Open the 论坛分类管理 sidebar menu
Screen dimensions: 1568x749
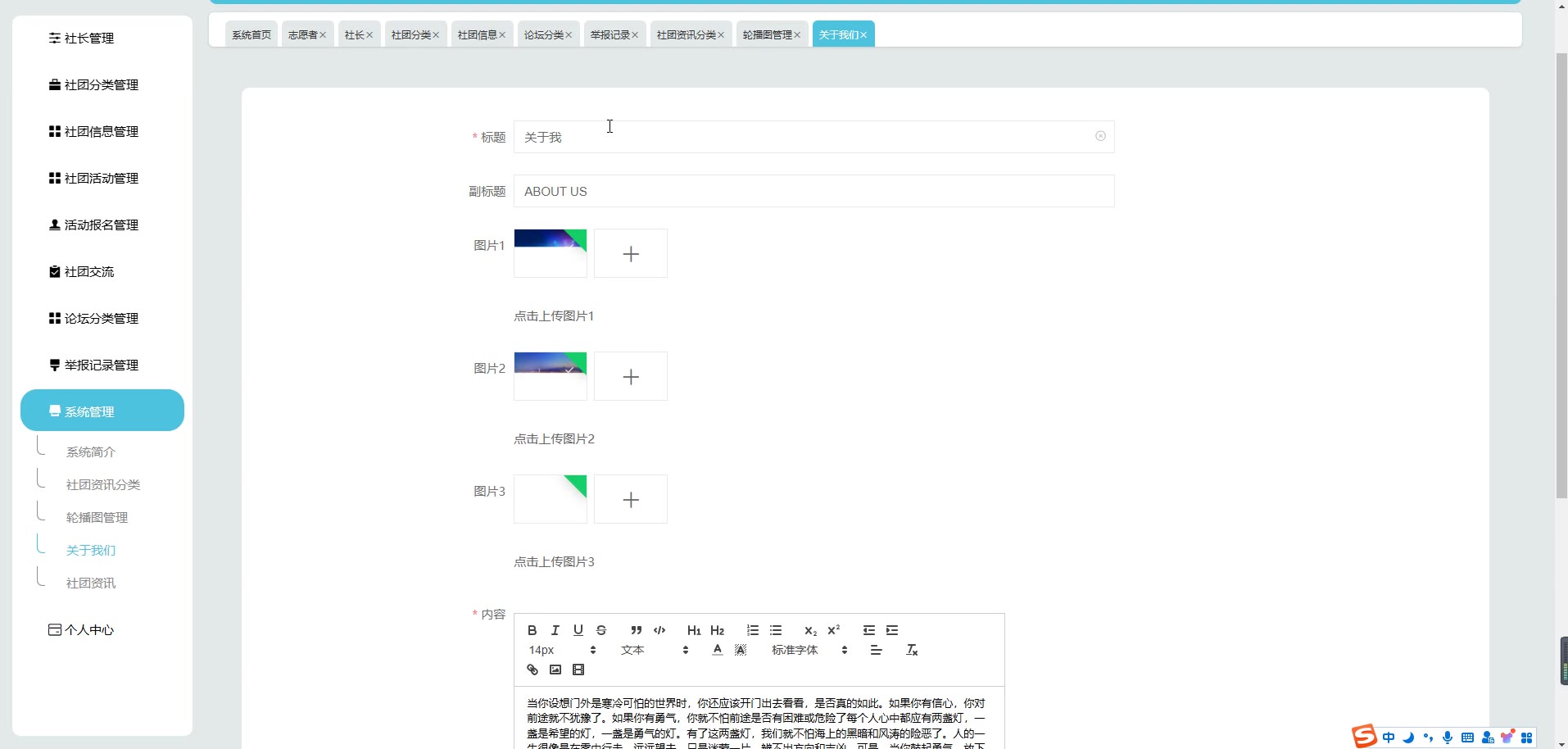(102, 318)
